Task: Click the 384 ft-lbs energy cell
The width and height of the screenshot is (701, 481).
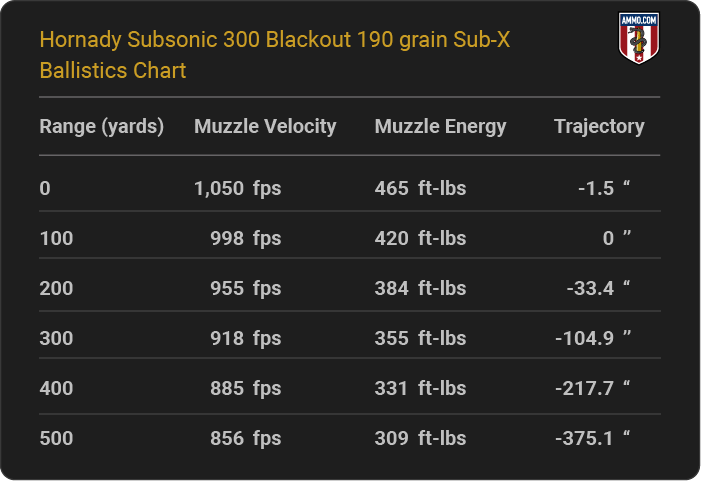Action: point(420,288)
